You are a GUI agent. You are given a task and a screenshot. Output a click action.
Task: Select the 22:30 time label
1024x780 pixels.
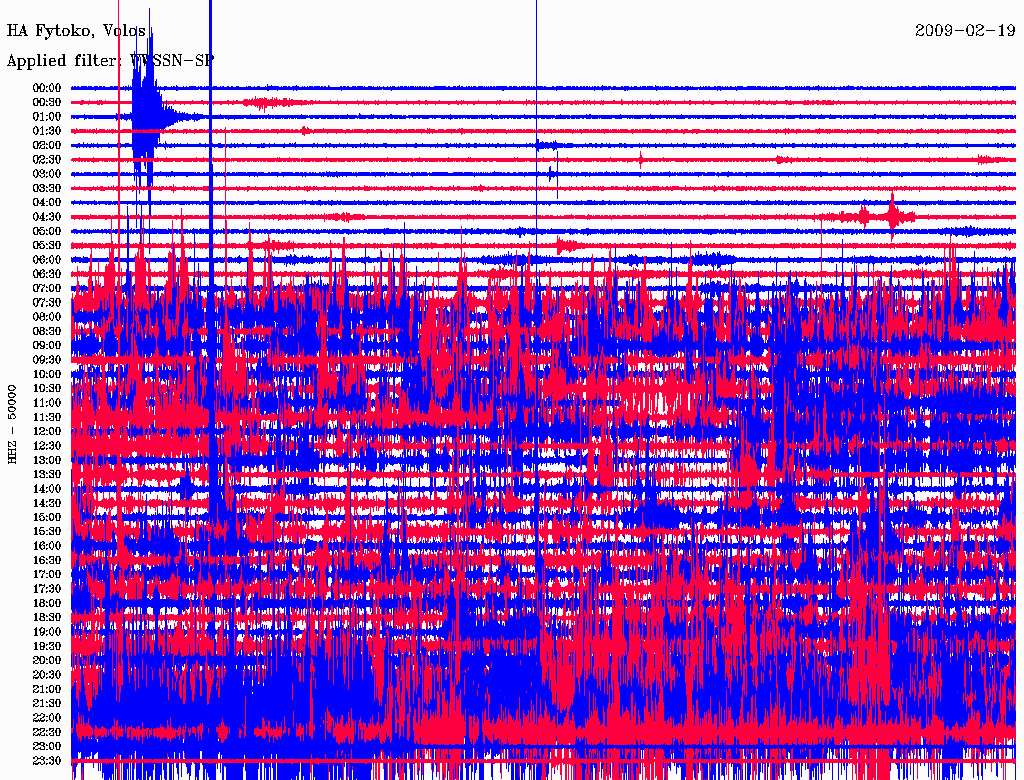pos(47,732)
